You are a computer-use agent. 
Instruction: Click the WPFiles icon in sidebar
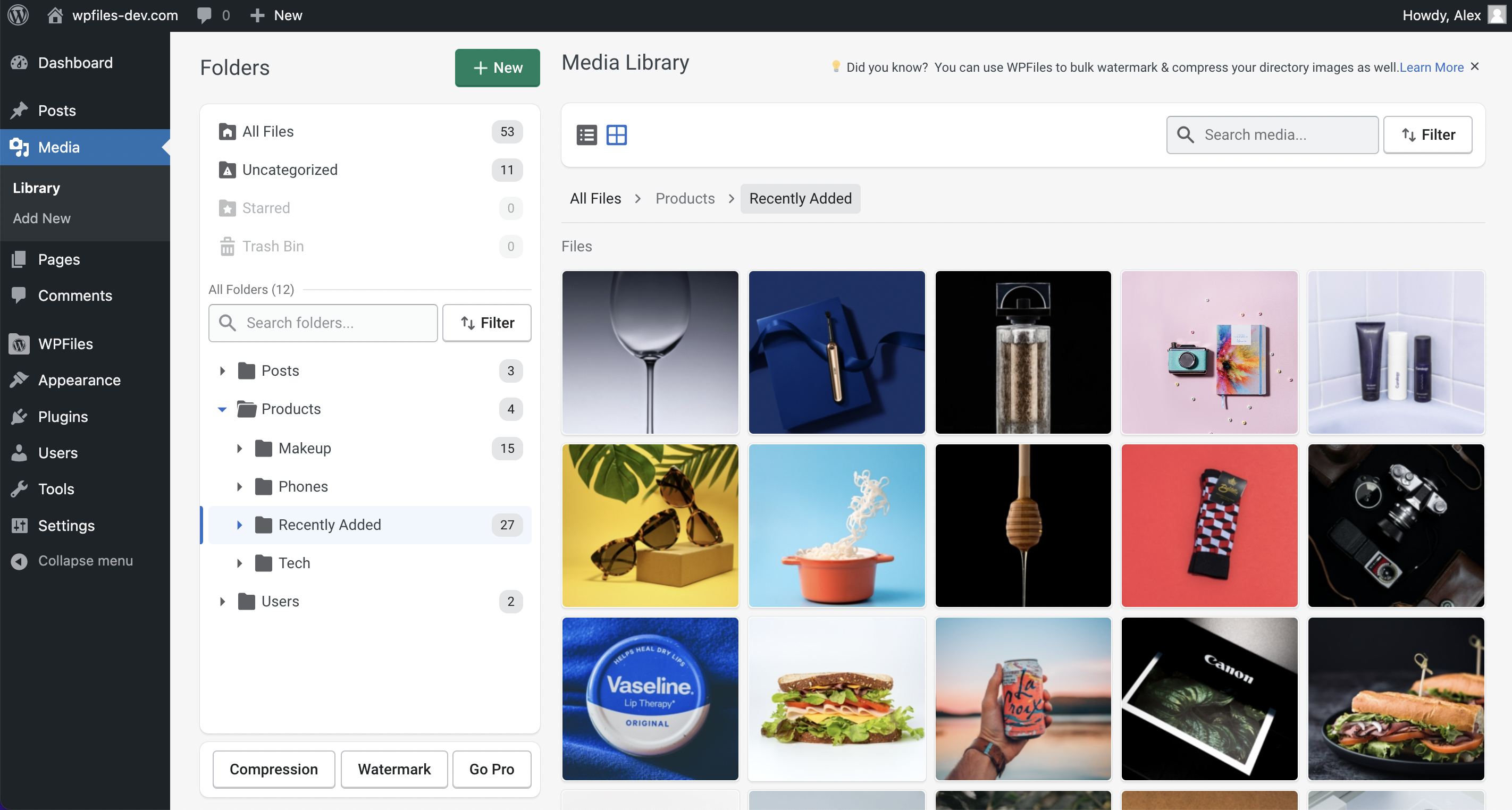(x=20, y=343)
